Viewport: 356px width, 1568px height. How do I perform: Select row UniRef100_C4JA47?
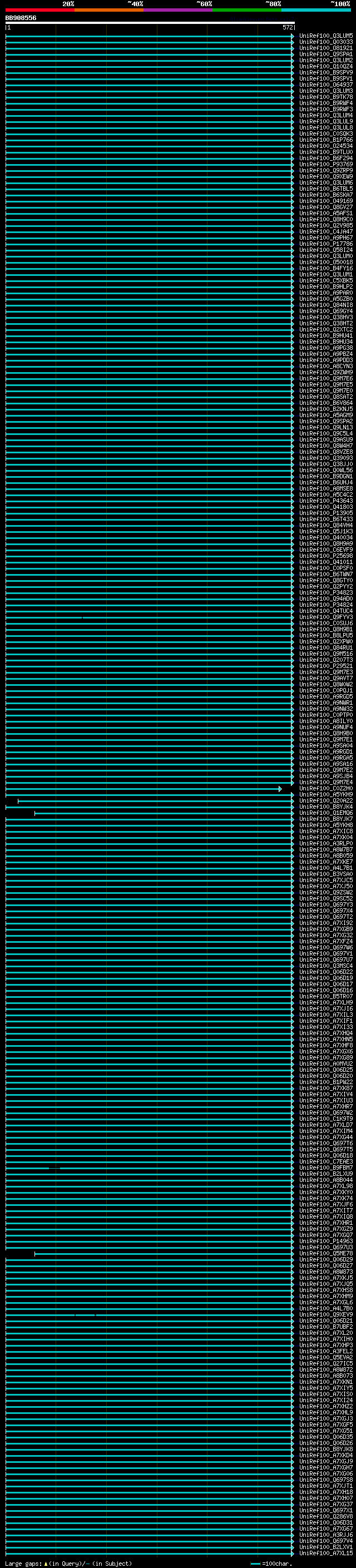(x=326, y=231)
